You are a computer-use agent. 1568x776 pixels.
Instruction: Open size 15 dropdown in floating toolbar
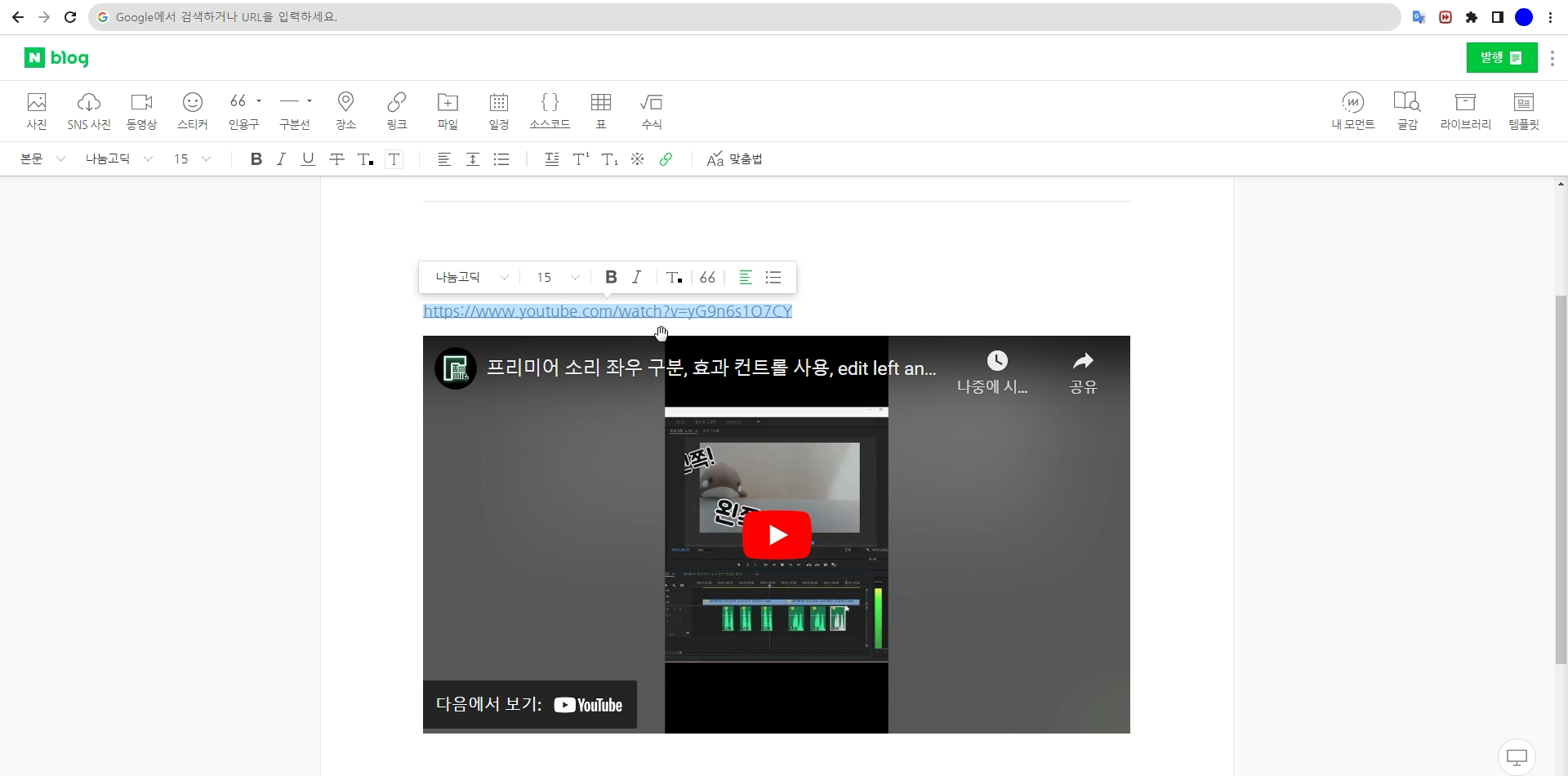pos(559,278)
